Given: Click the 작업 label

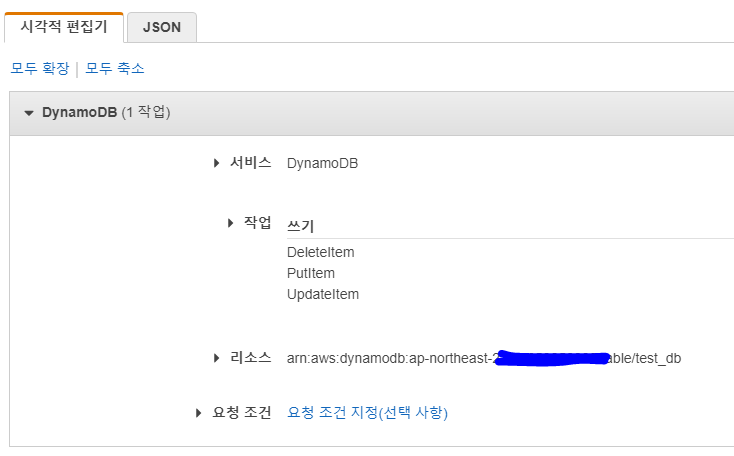Looking at the screenshot, I should click(x=257, y=222).
